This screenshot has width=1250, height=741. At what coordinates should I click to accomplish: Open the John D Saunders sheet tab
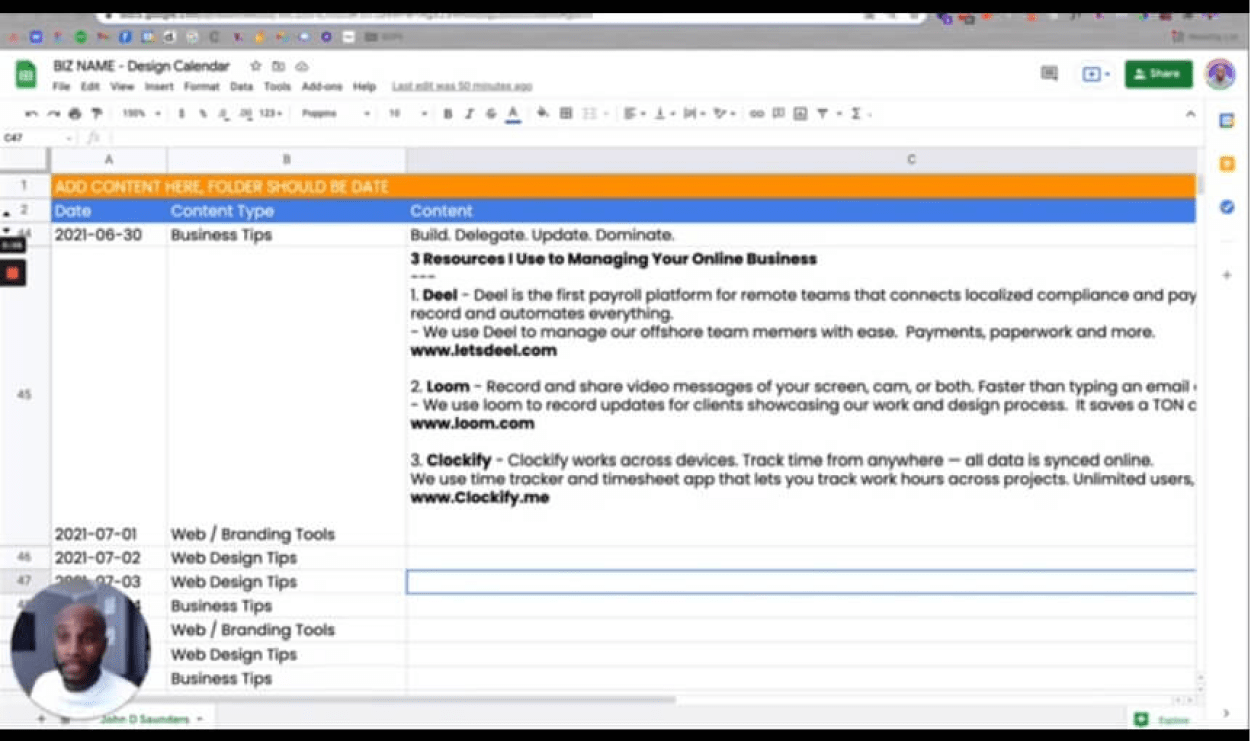click(151, 719)
